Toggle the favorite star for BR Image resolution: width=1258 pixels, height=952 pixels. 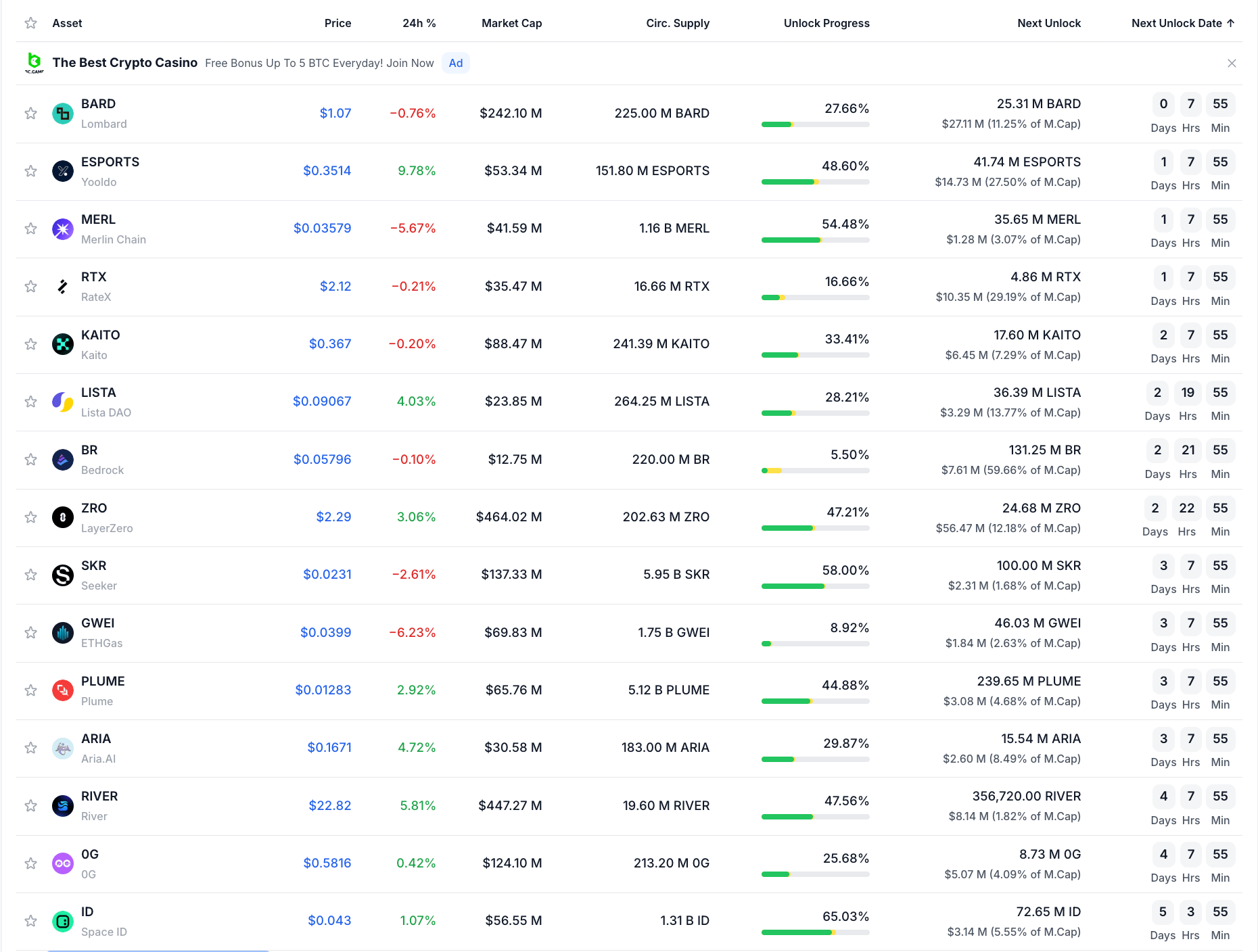(30, 460)
